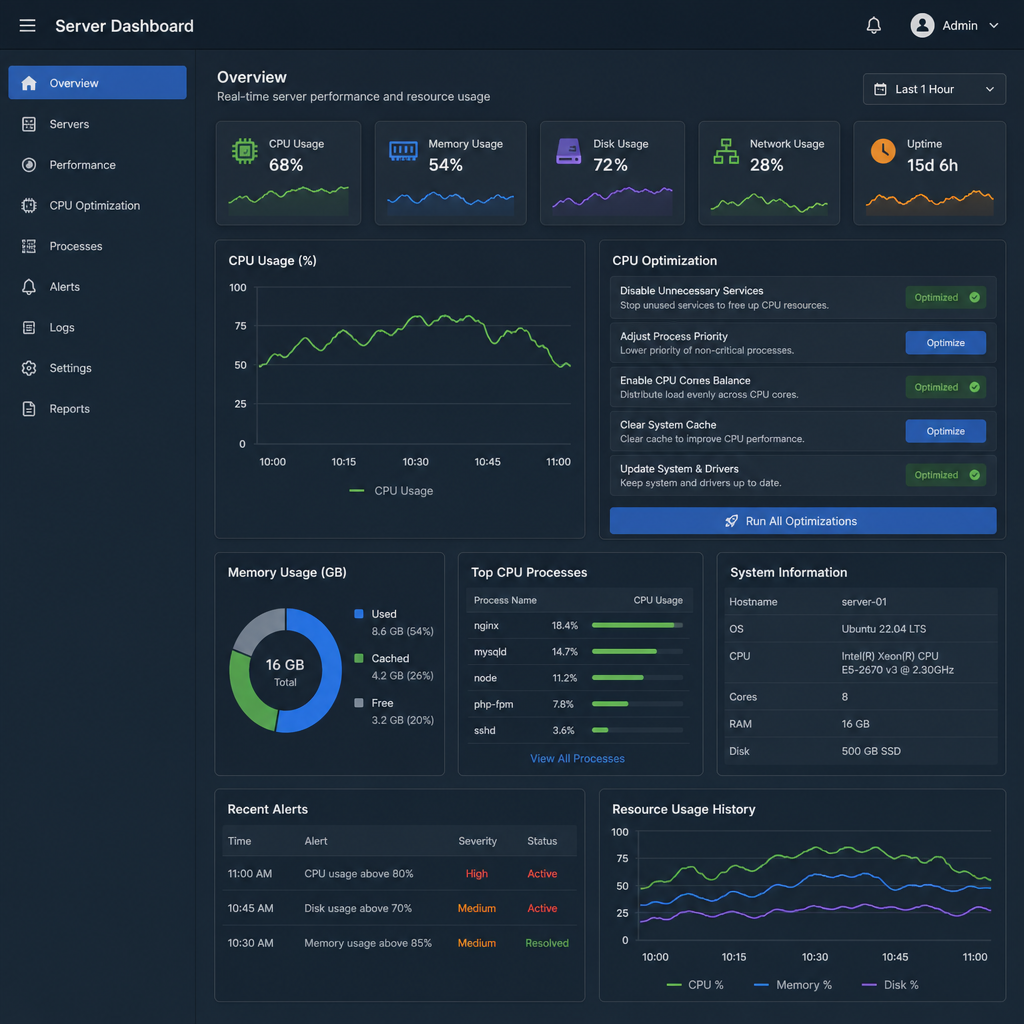
Task: Click the Servers icon in sidebar
Action: pos(29,124)
